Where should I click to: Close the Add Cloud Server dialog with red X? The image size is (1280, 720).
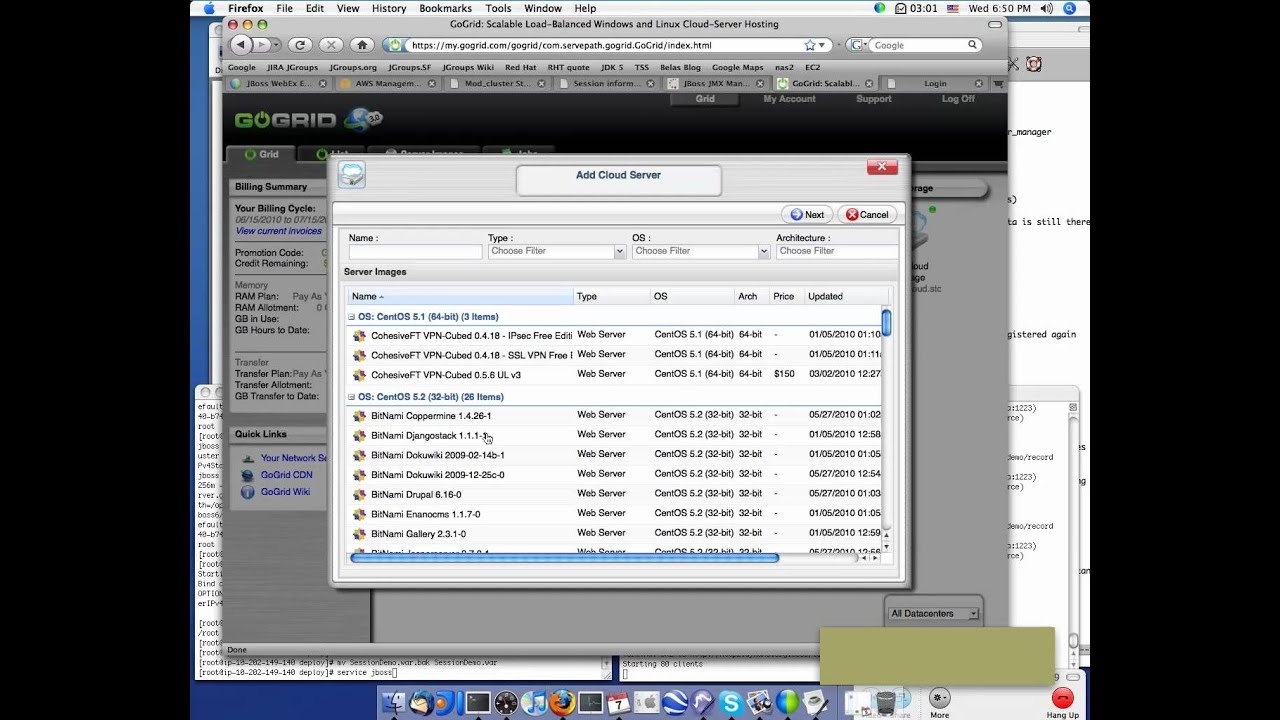(x=882, y=167)
